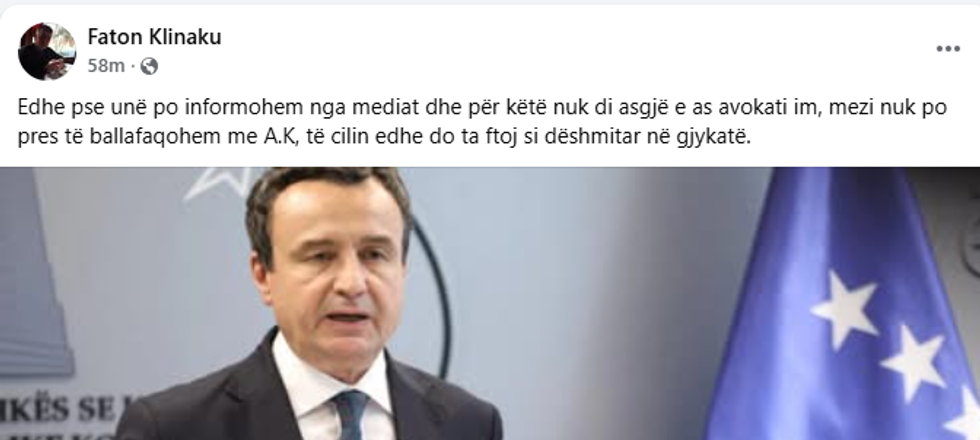Image resolution: width=980 pixels, height=440 pixels.
Task: Open the attached photo of suited man
Action: click(490, 303)
